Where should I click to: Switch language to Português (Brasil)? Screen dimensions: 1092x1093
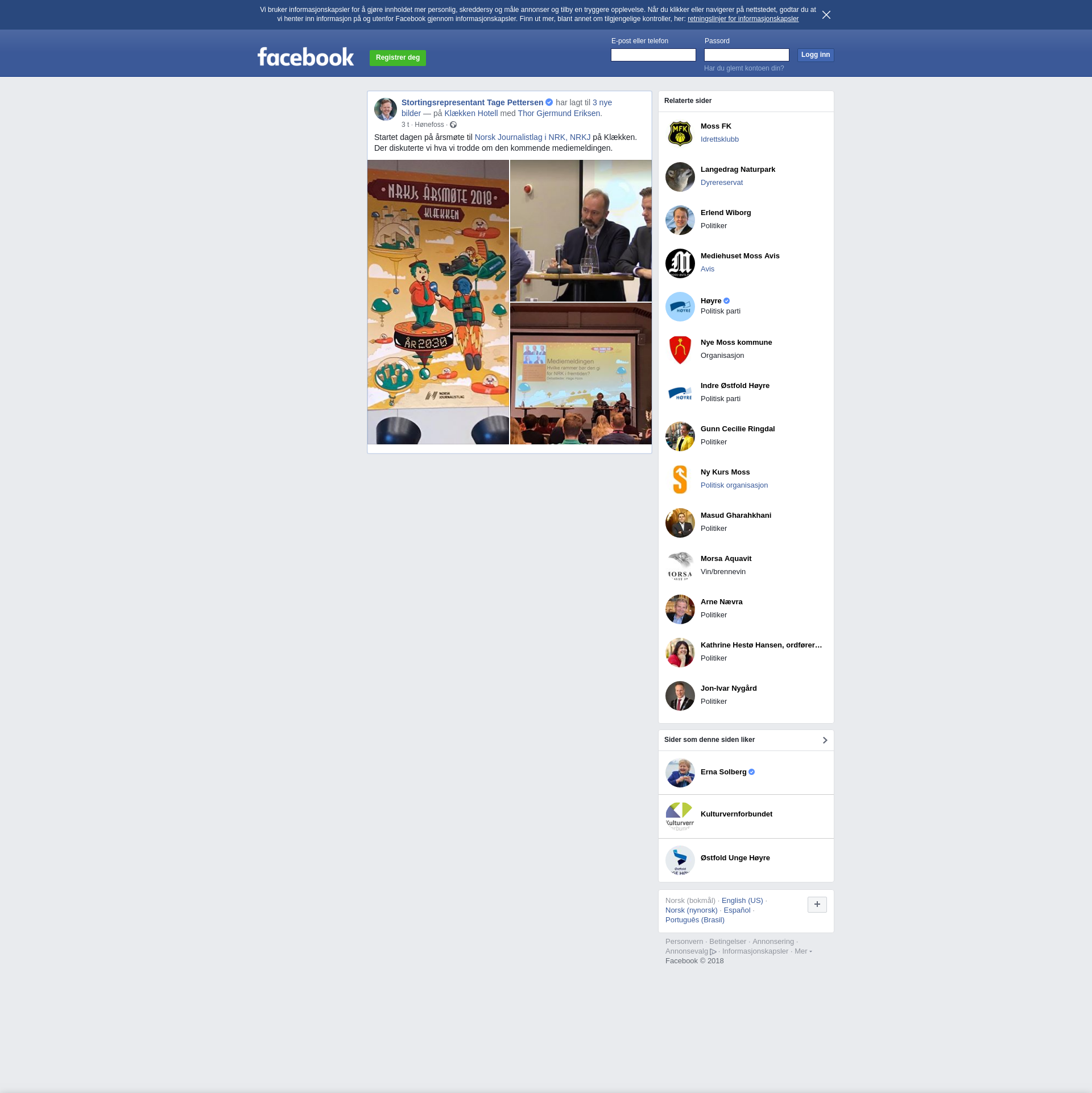click(694, 920)
